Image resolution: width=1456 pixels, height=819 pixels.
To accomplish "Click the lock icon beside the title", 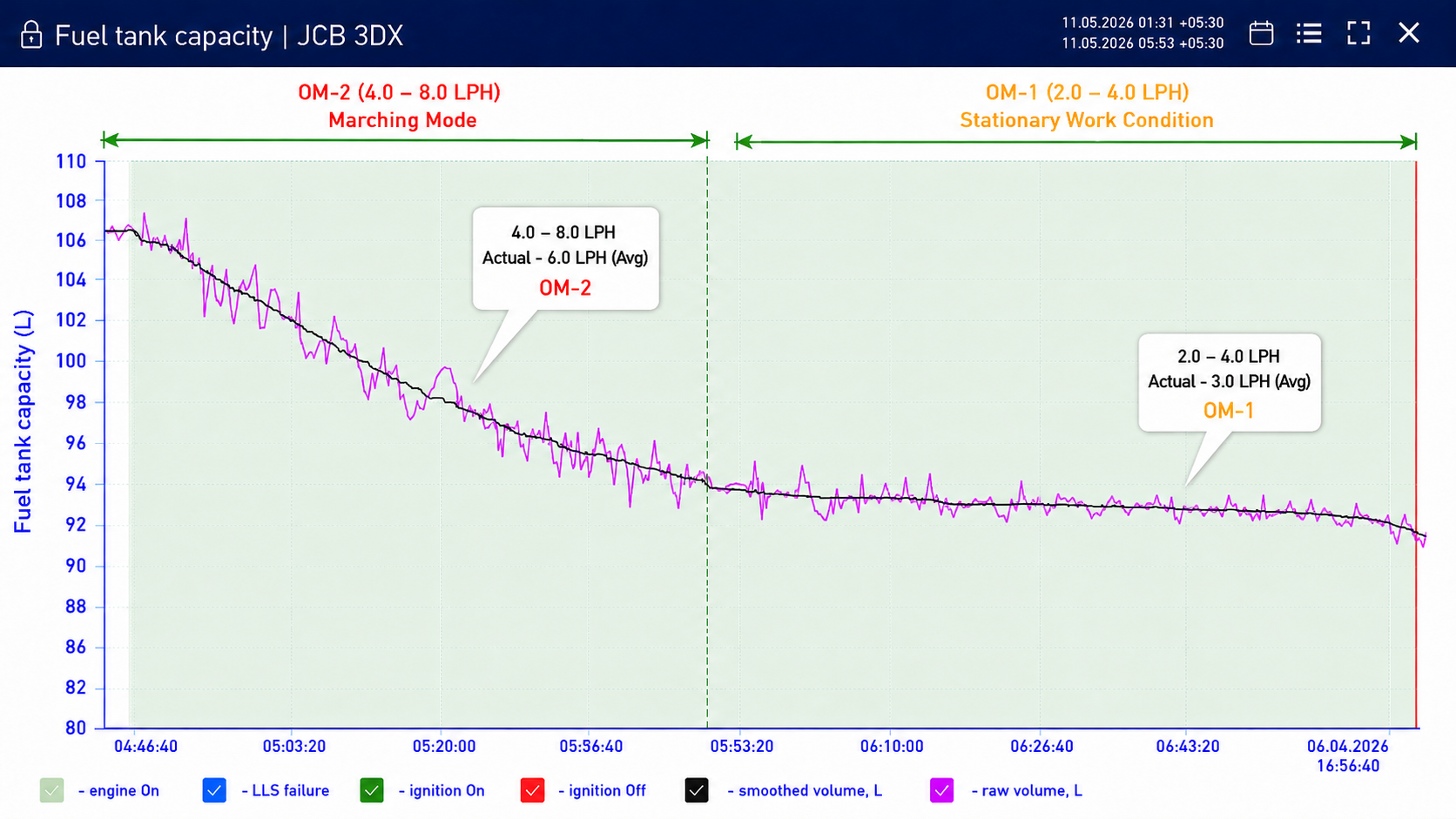I will point(31,35).
